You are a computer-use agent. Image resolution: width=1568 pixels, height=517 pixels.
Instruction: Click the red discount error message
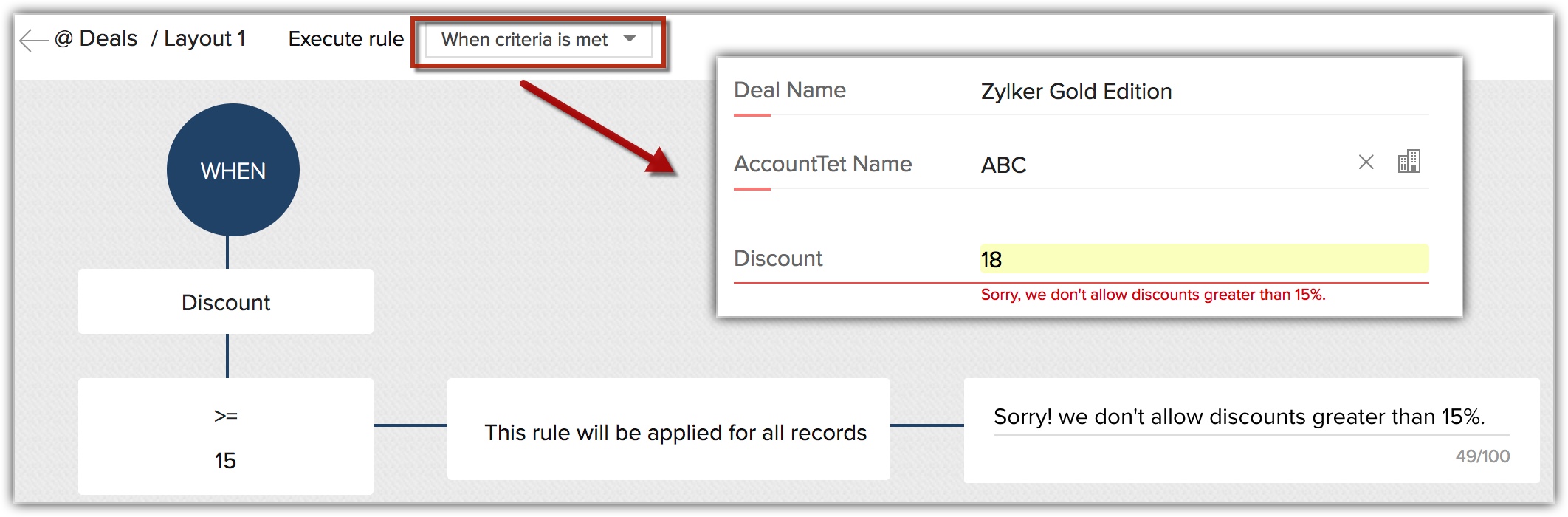pyautogui.click(x=1152, y=295)
